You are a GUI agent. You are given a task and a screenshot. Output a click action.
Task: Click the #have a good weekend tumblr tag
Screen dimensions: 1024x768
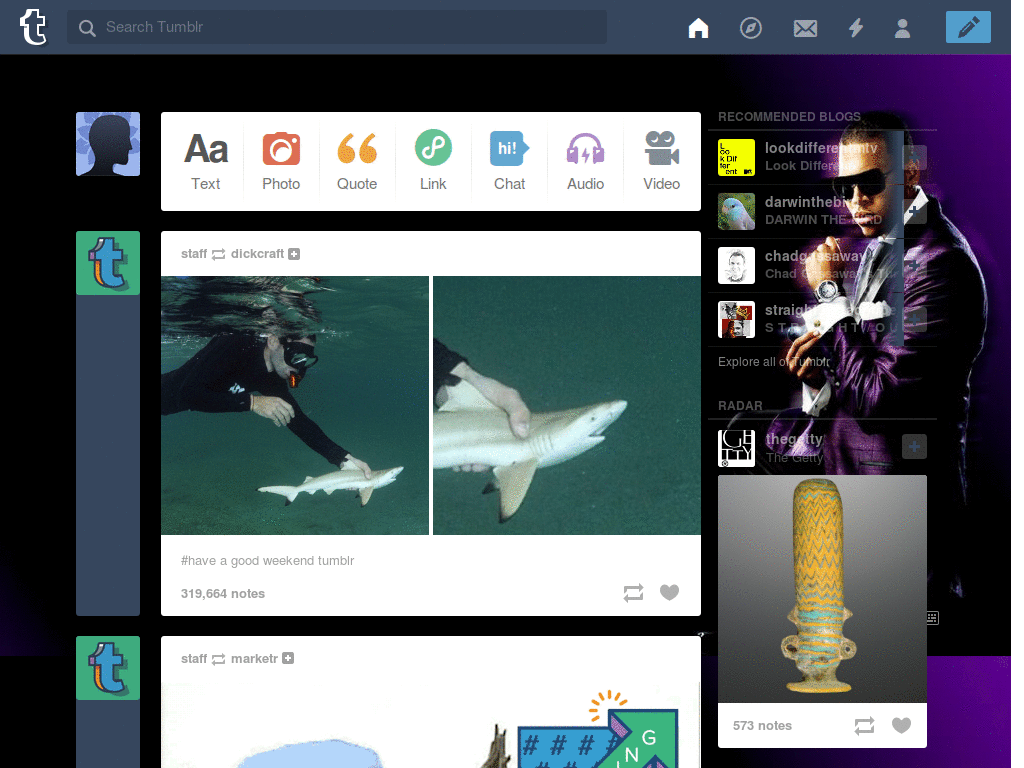click(x=267, y=560)
